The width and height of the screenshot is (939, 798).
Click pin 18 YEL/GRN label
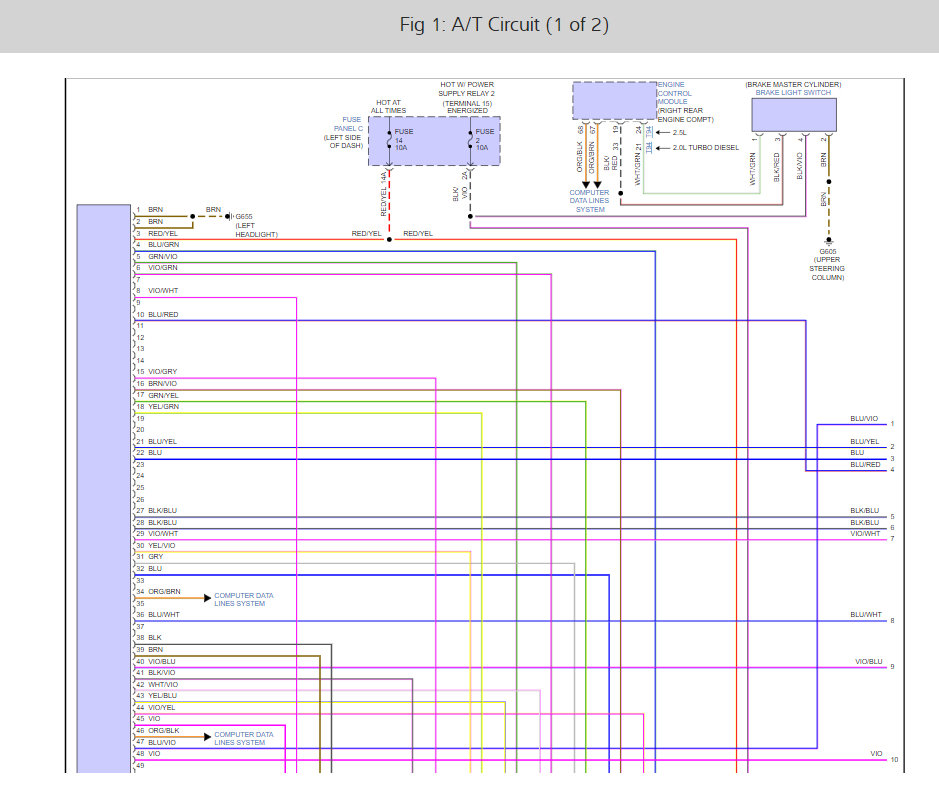[x=163, y=406]
